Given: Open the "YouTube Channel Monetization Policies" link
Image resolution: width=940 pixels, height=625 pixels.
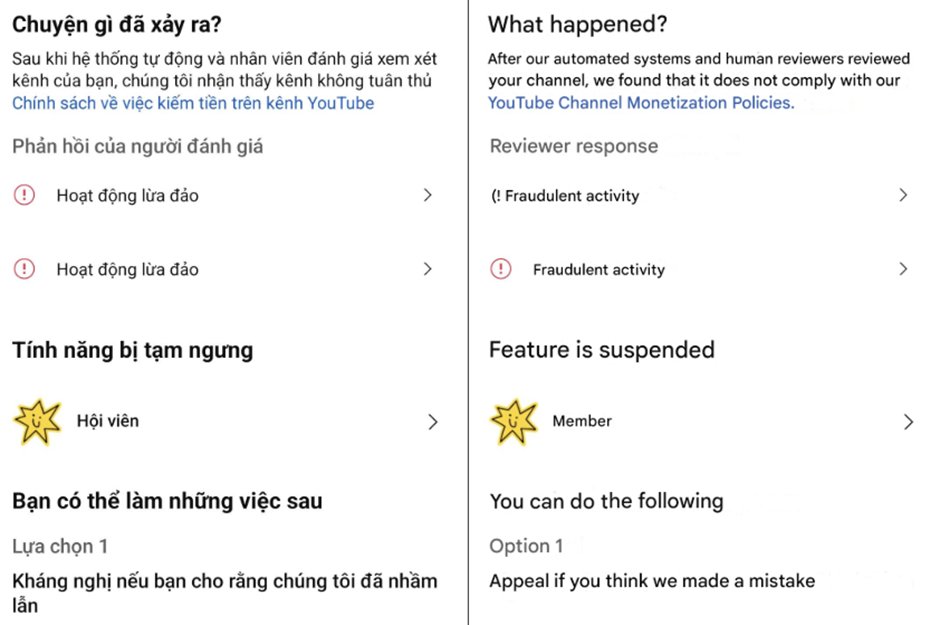Looking at the screenshot, I should (x=641, y=103).
